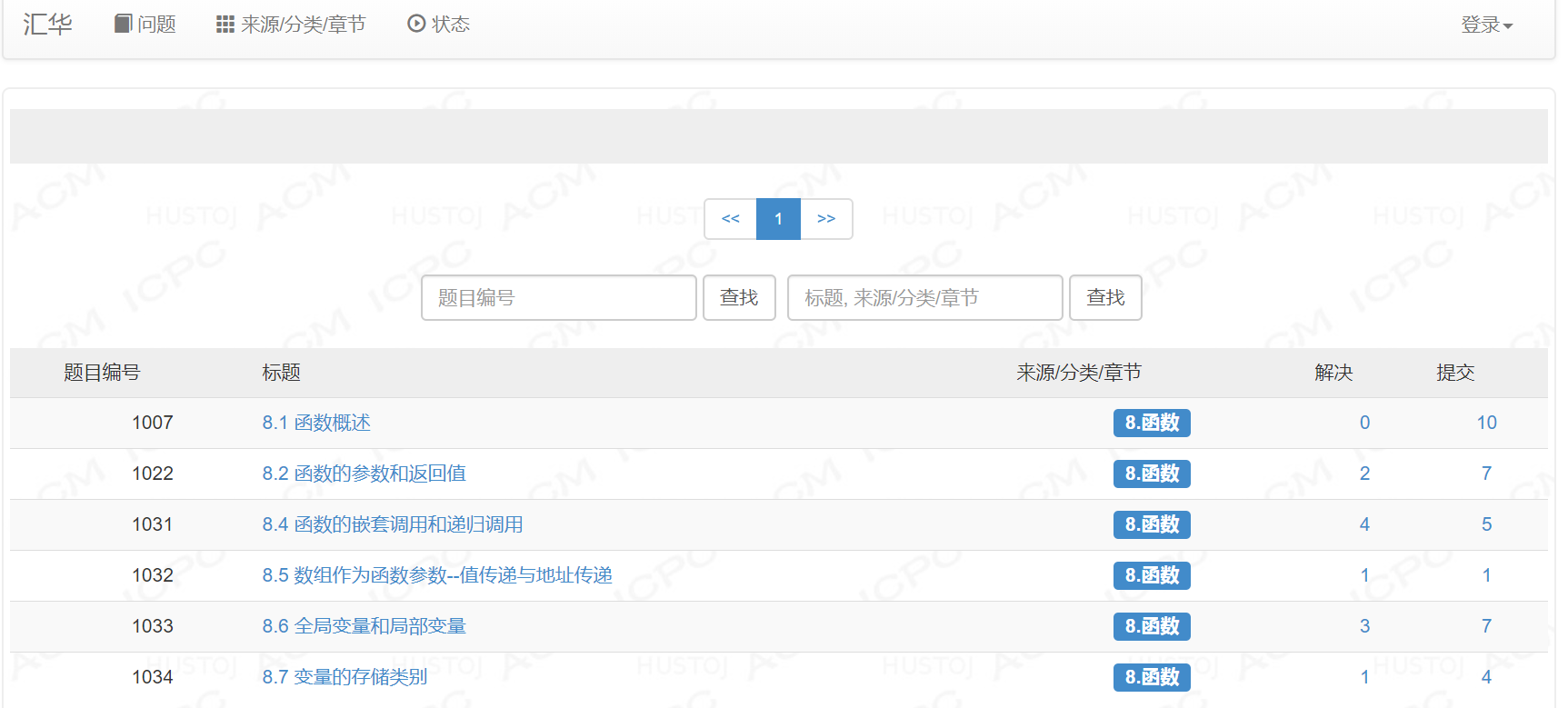Focus the 题目编号 search input field
Image resolution: width=1568 pixels, height=708 pixels.
coord(558,298)
